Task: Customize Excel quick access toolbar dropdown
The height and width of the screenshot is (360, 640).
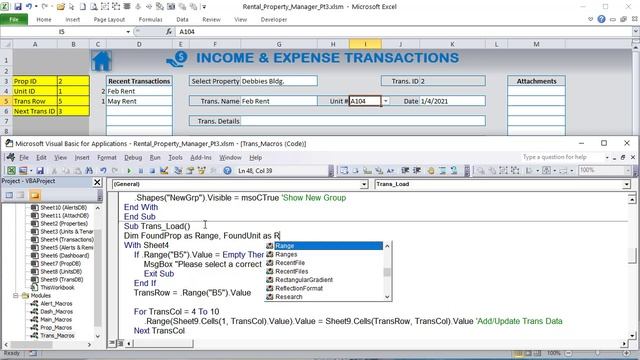Action: pos(204,7)
